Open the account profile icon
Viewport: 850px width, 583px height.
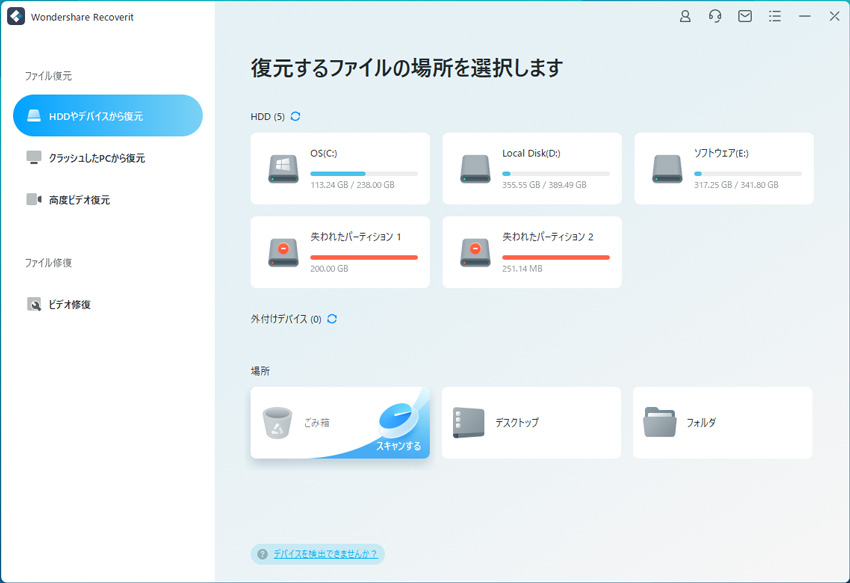click(x=684, y=16)
